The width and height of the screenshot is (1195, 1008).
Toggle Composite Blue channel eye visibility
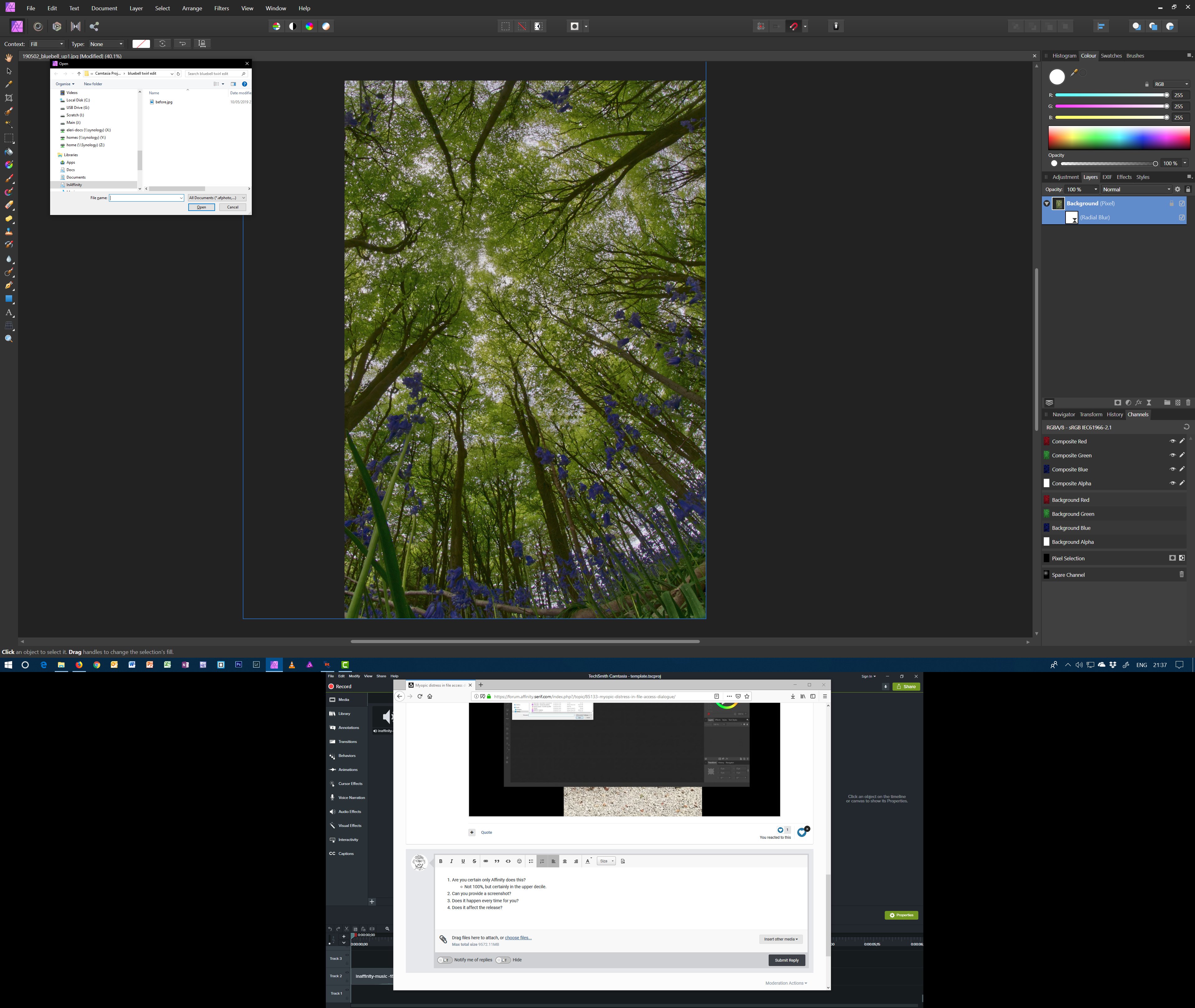(x=1172, y=470)
